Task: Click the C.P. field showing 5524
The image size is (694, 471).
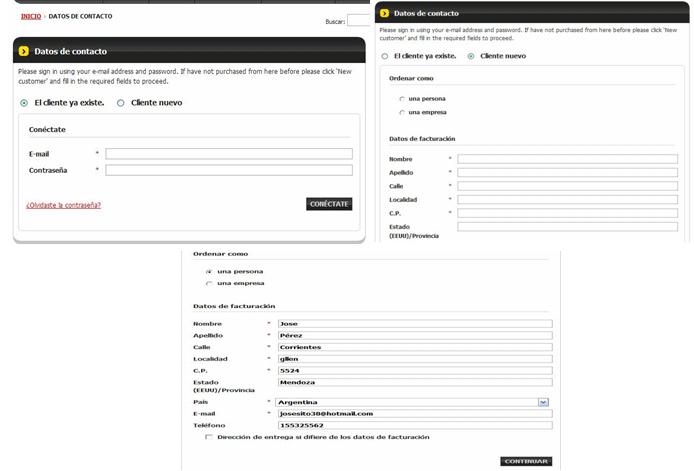Action: pos(414,370)
